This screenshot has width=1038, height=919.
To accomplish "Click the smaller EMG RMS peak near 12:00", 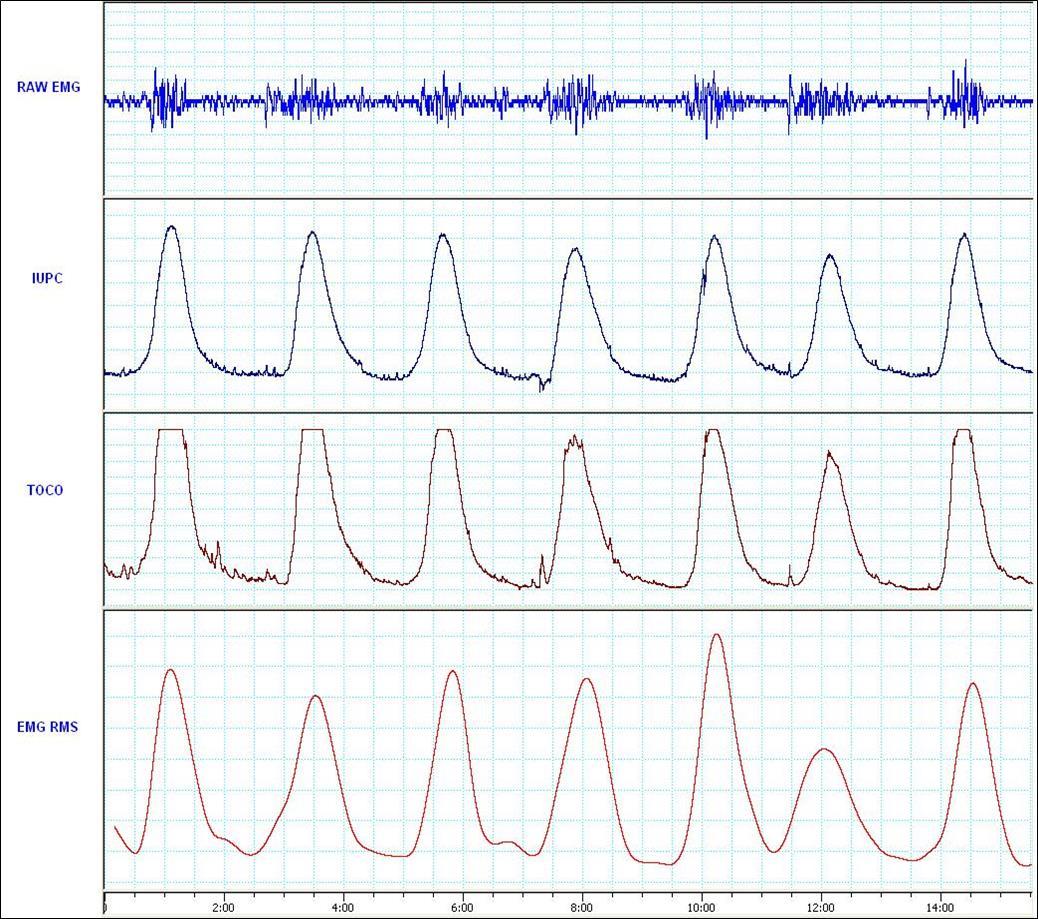I will [825, 748].
